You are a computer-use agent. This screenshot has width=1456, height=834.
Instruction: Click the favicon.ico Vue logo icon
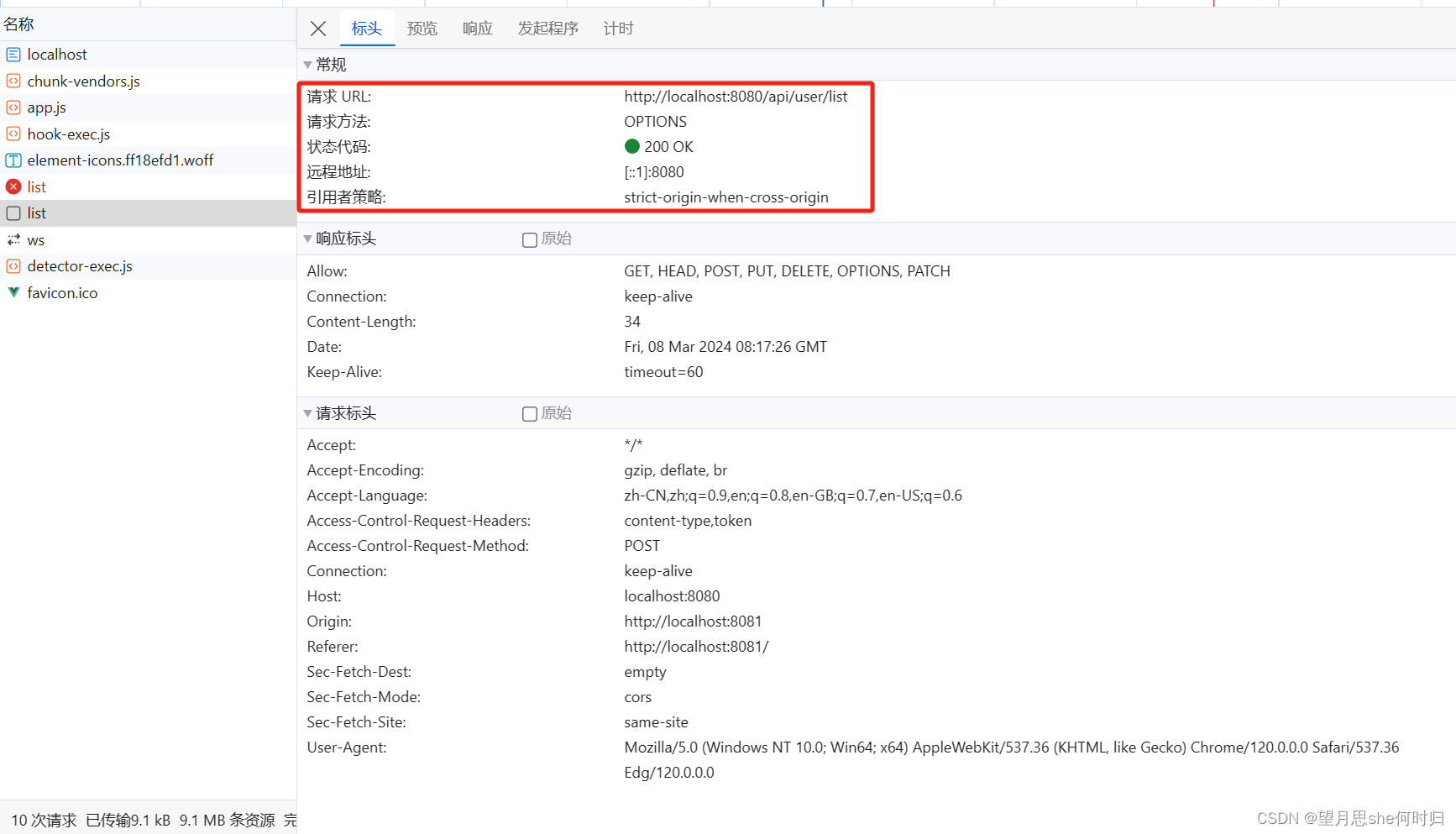[13, 293]
